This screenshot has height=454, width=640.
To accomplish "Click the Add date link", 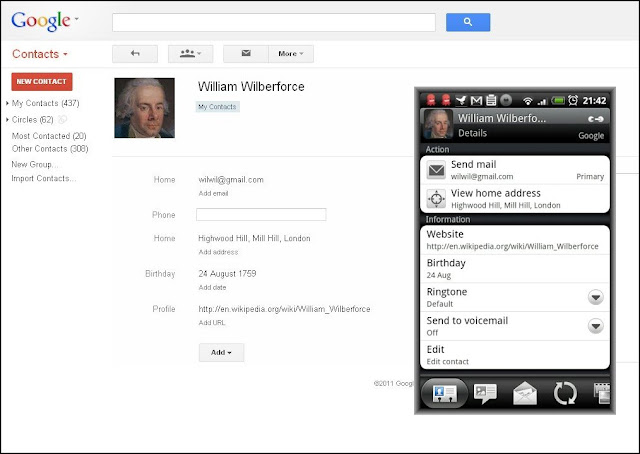I will pyautogui.click(x=212, y=287).
